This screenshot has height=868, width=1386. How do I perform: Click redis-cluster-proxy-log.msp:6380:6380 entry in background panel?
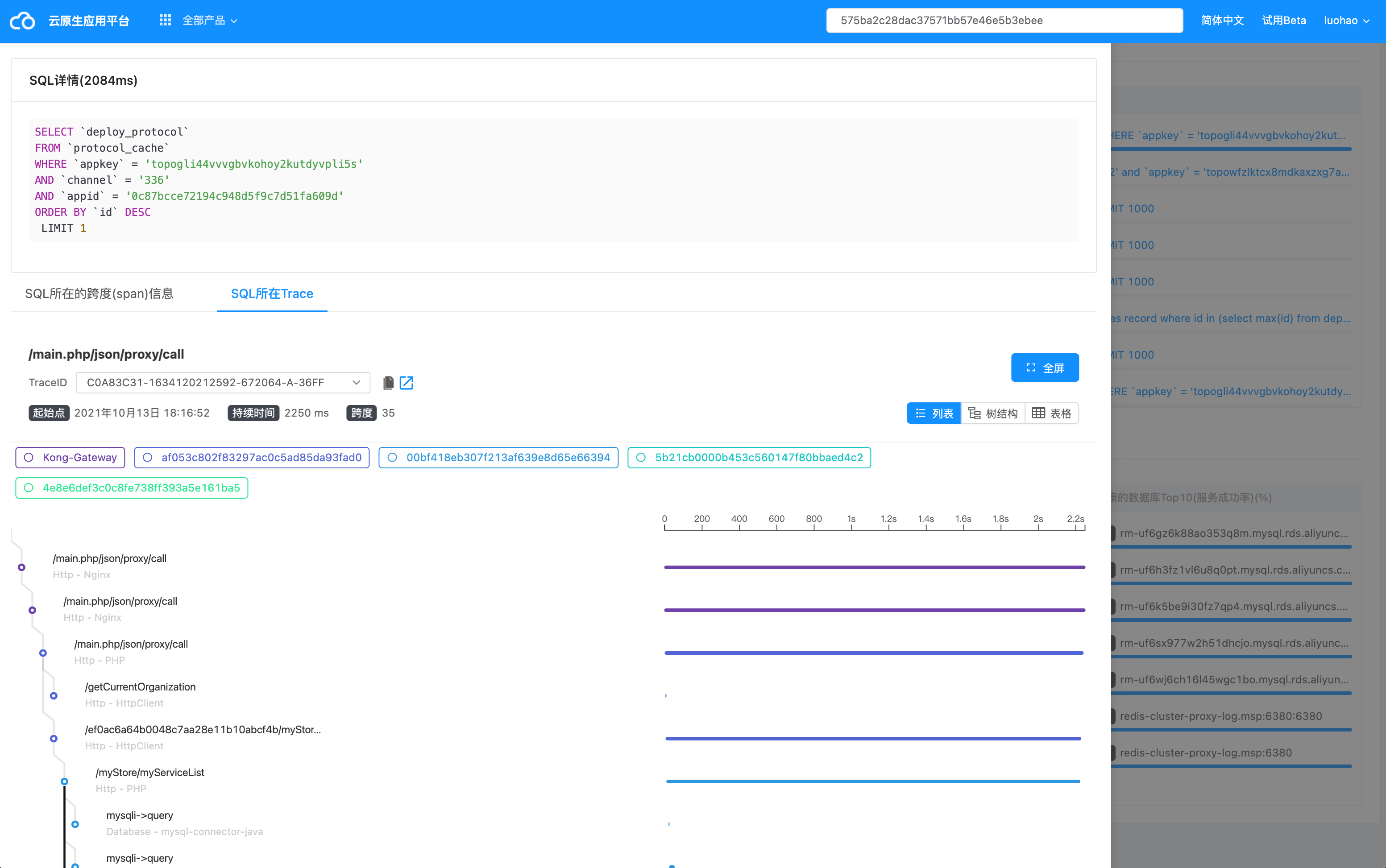pyautogui.click(x=1220, y=716)
